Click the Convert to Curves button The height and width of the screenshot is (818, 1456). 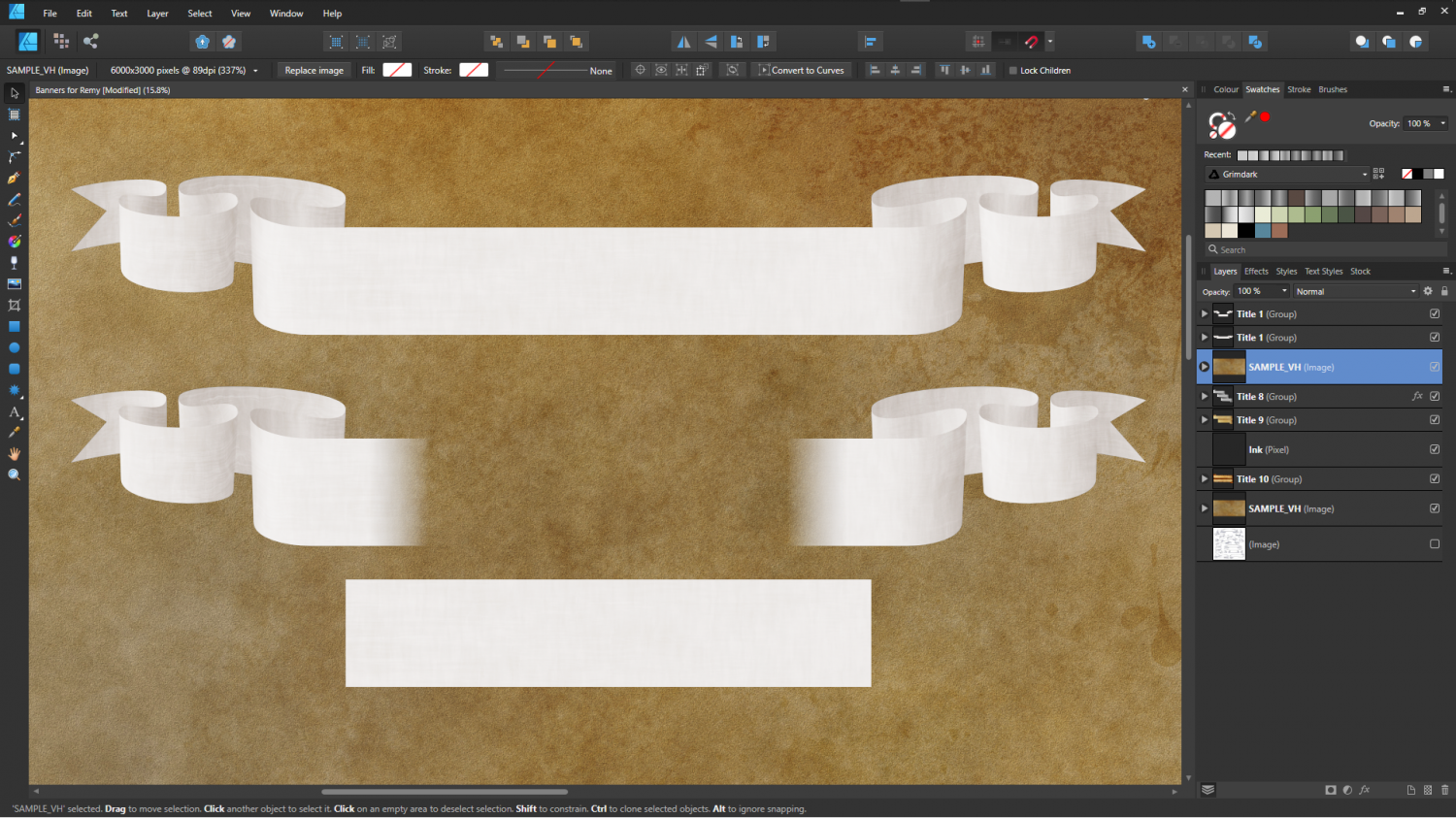pos(801,70)
